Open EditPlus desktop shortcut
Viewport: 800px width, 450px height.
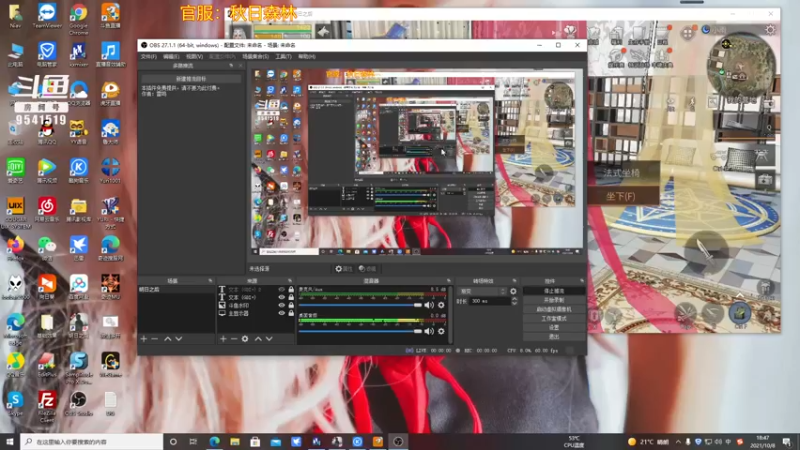coord(47,365)
